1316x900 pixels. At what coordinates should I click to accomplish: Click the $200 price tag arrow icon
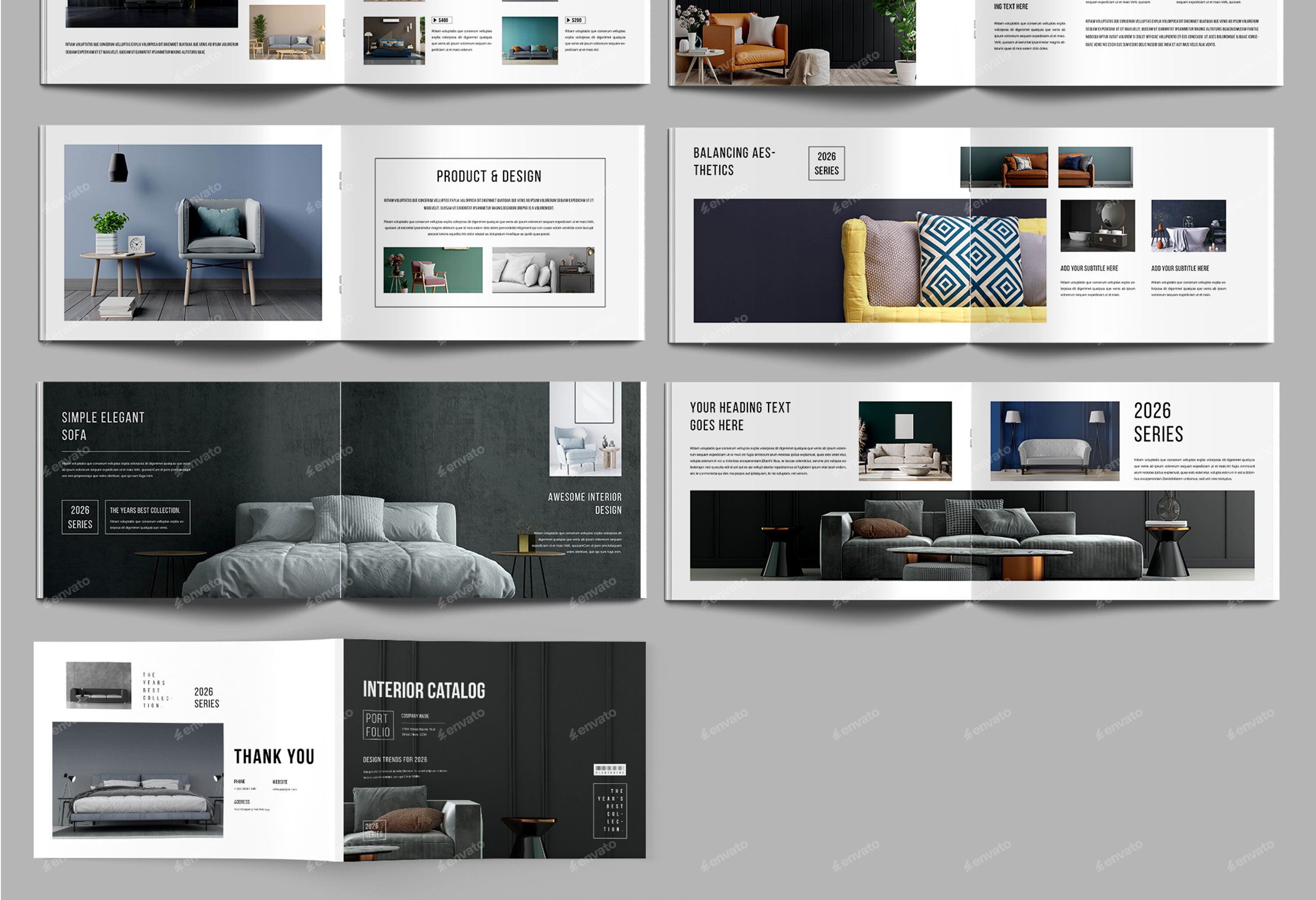[x=569, y=20]
